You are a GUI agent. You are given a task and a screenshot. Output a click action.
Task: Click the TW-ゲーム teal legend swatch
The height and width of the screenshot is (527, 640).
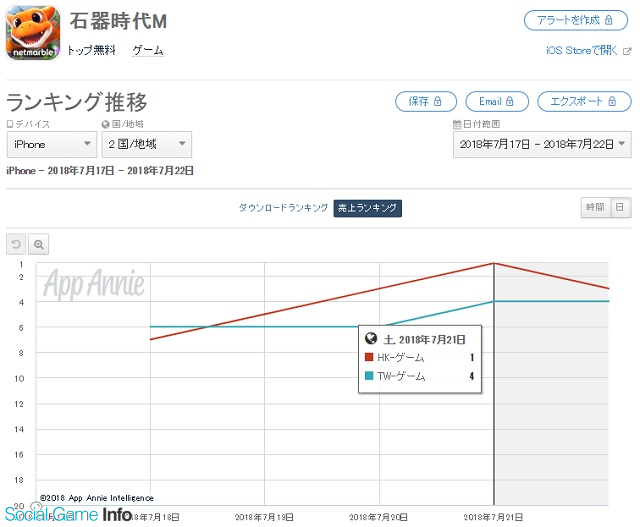[369, 376]
